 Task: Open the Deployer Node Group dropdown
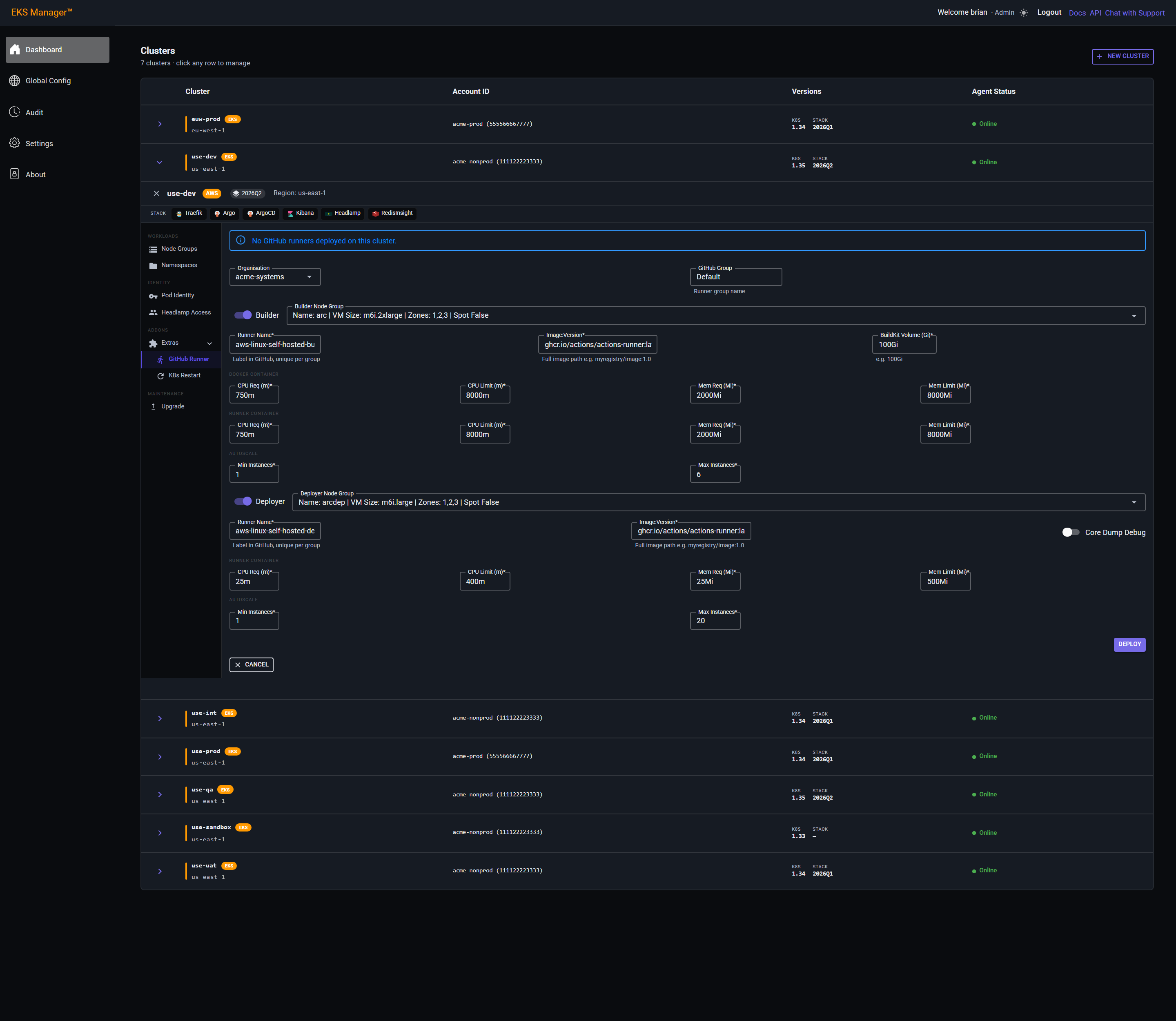point(719,502)
